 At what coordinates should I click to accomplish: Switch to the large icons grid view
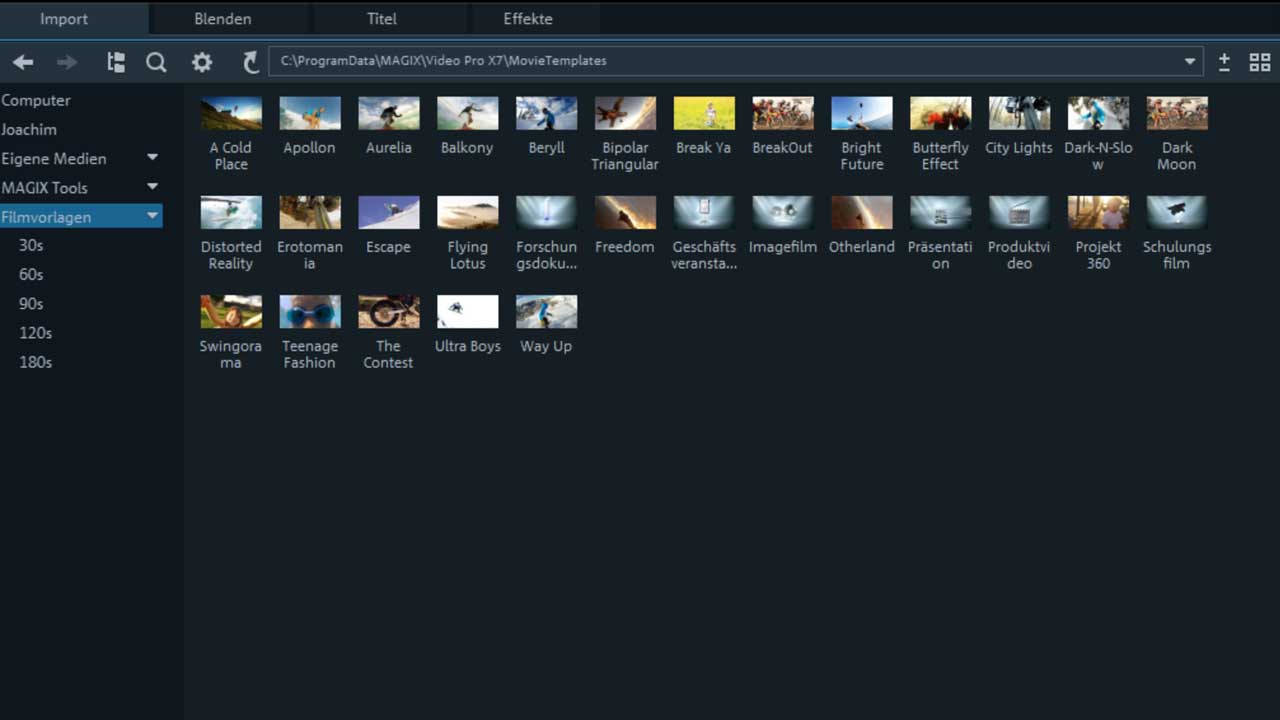[1260, 62]
